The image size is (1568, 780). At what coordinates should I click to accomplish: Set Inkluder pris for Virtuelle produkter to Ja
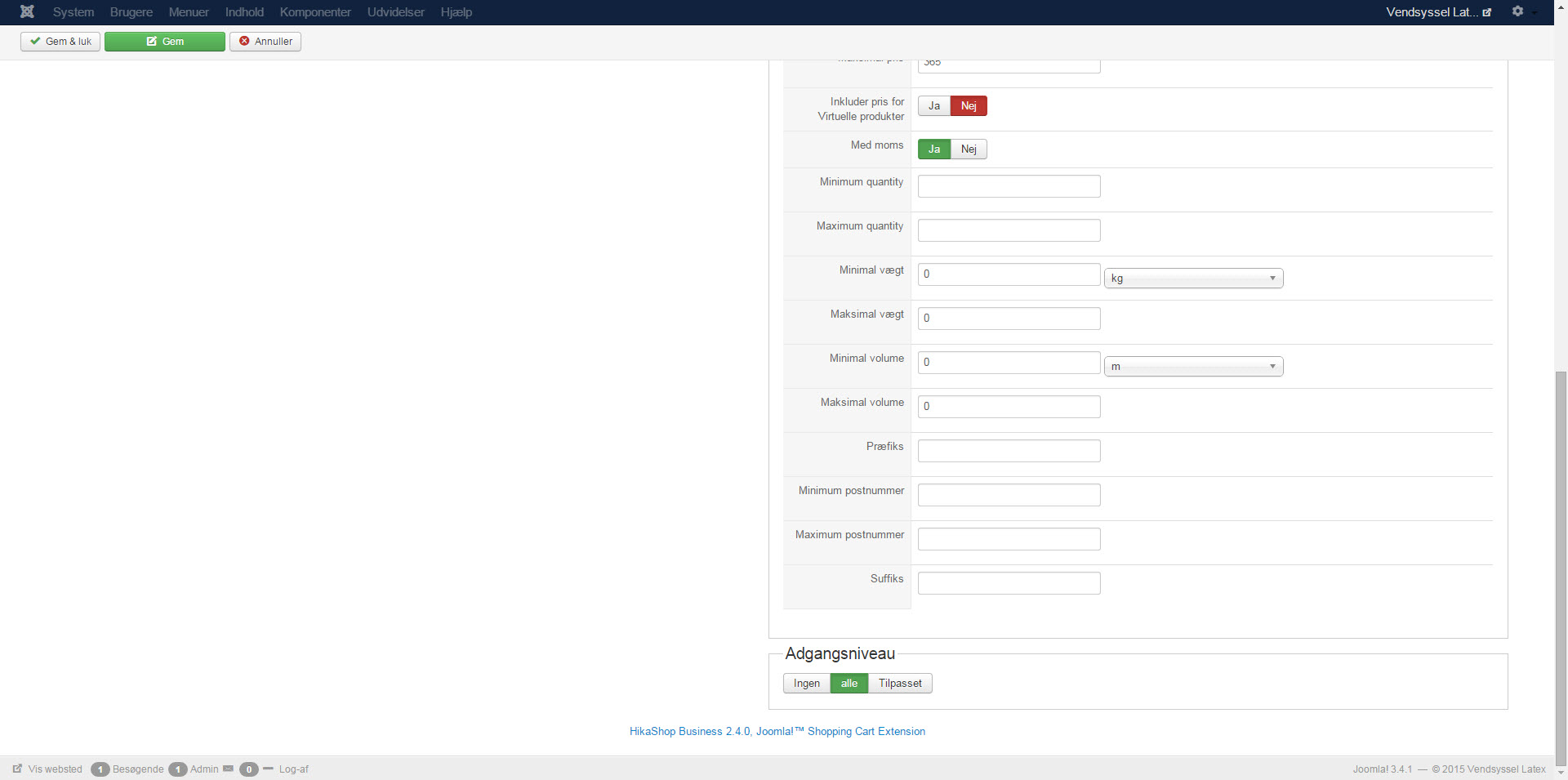(934, 106)
